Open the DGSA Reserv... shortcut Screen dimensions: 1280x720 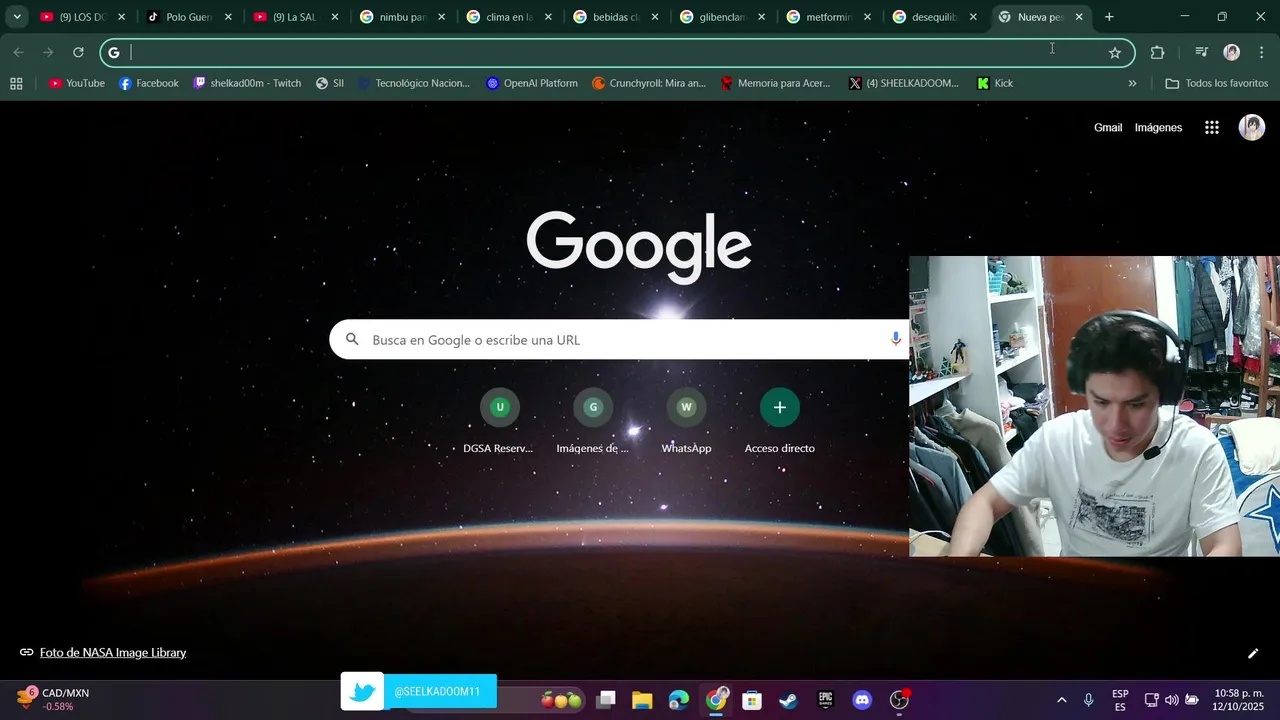[499, 421]
